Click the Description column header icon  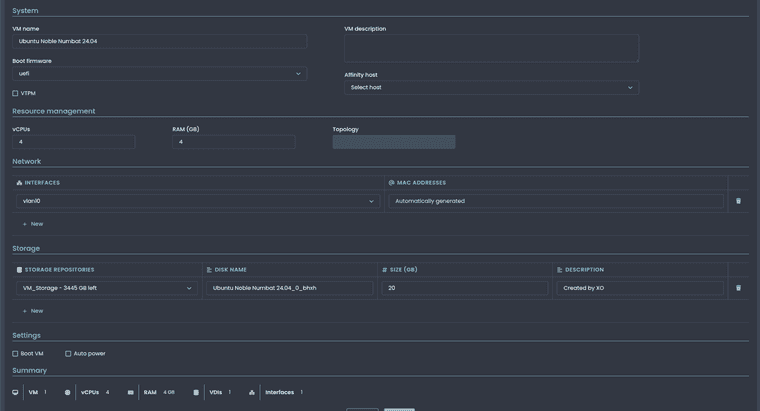click(560, 269)
